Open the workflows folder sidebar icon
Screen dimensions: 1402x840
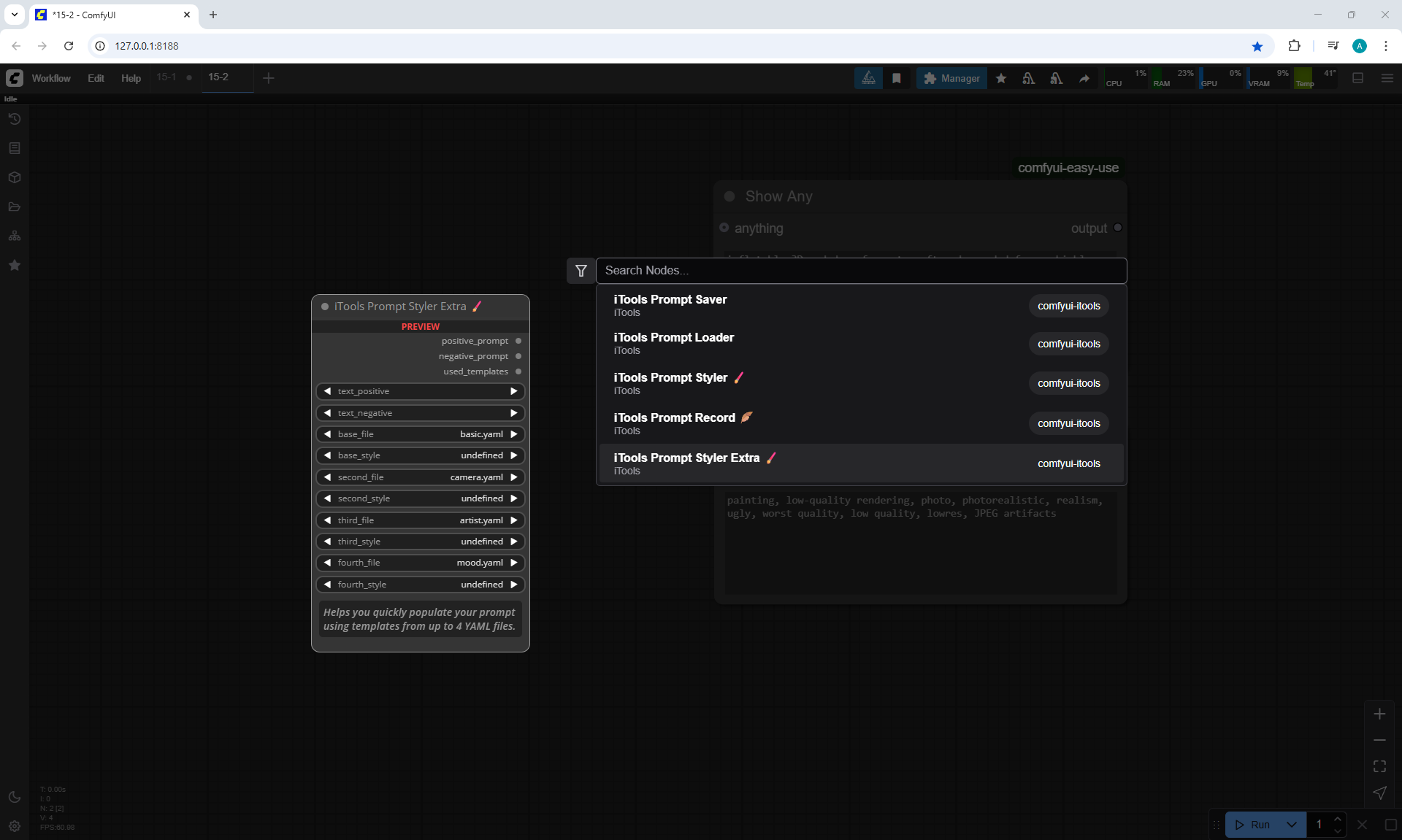15,207
